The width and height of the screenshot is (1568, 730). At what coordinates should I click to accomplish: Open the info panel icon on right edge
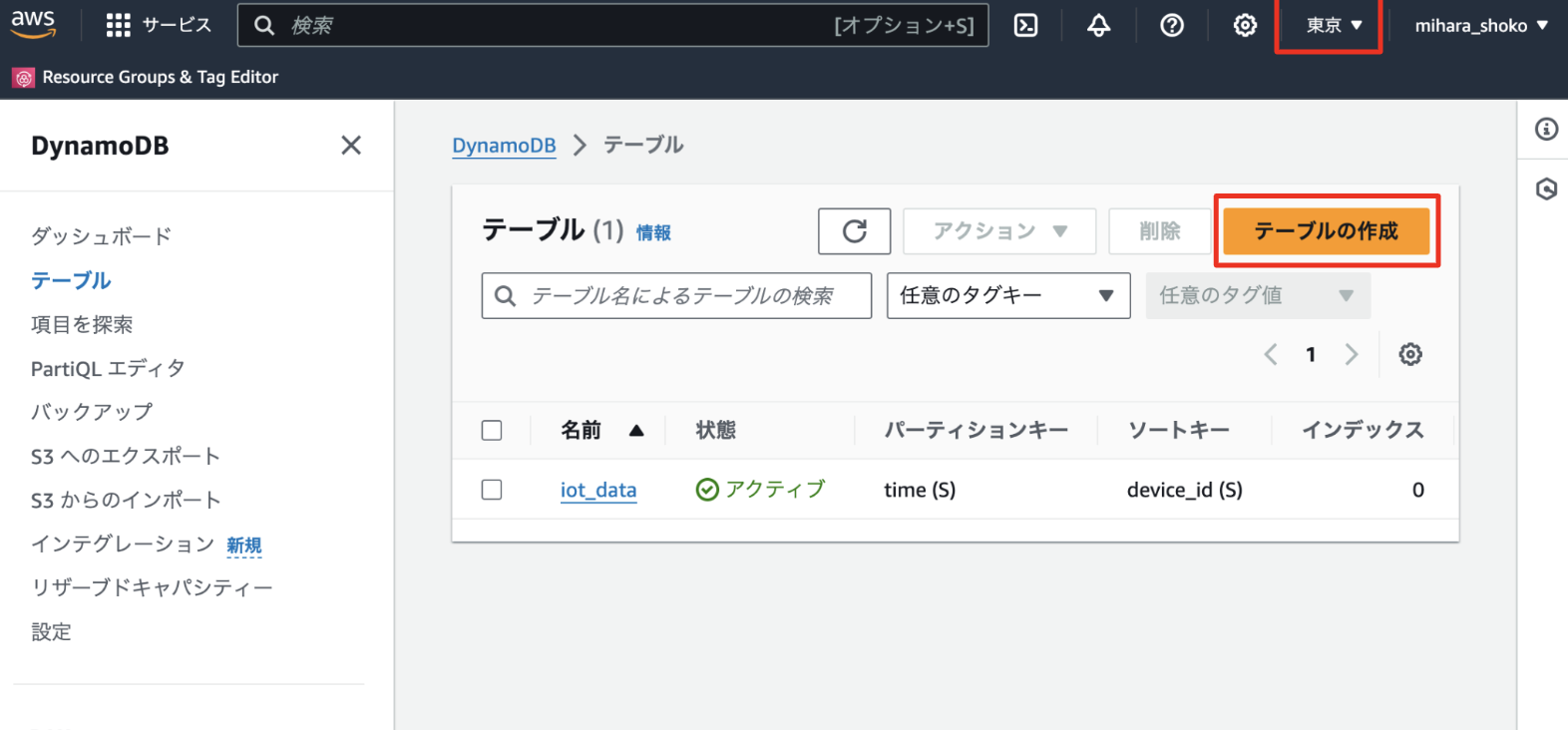tap(1546, 129)
